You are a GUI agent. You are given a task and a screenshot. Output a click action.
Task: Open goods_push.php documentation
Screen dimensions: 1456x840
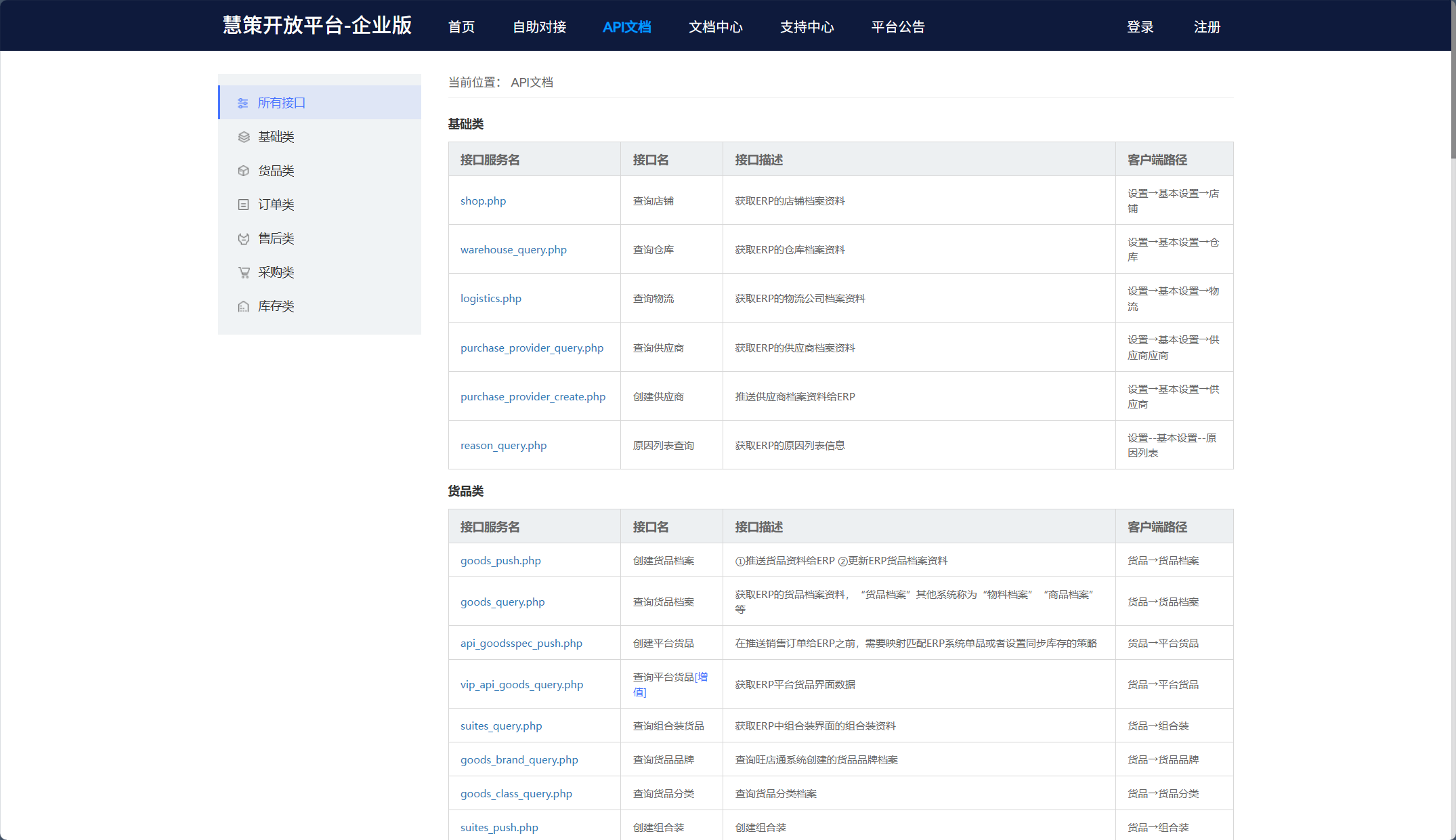[x=500, y=560]
